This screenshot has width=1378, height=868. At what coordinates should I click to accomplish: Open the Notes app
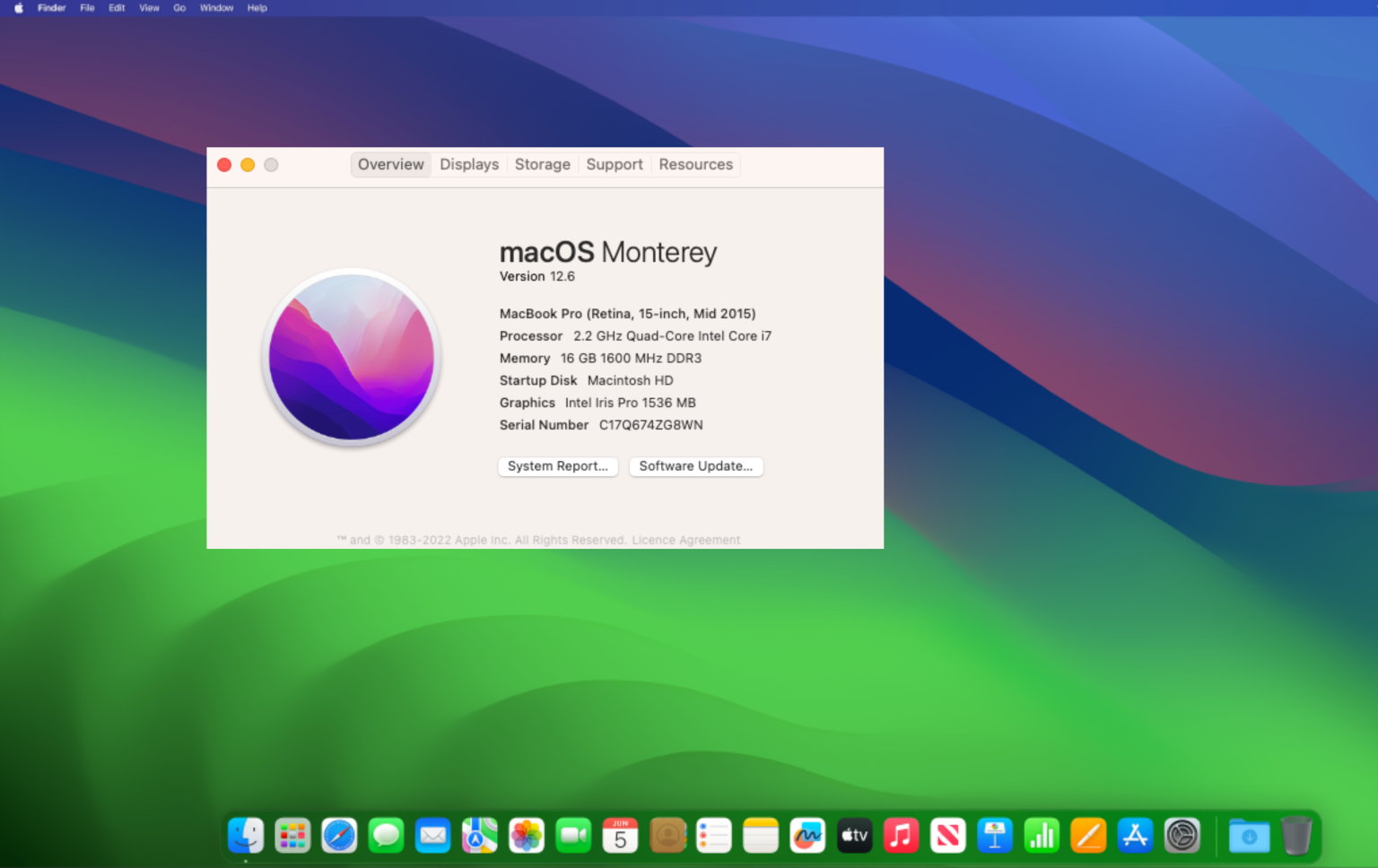pos(760,835)
